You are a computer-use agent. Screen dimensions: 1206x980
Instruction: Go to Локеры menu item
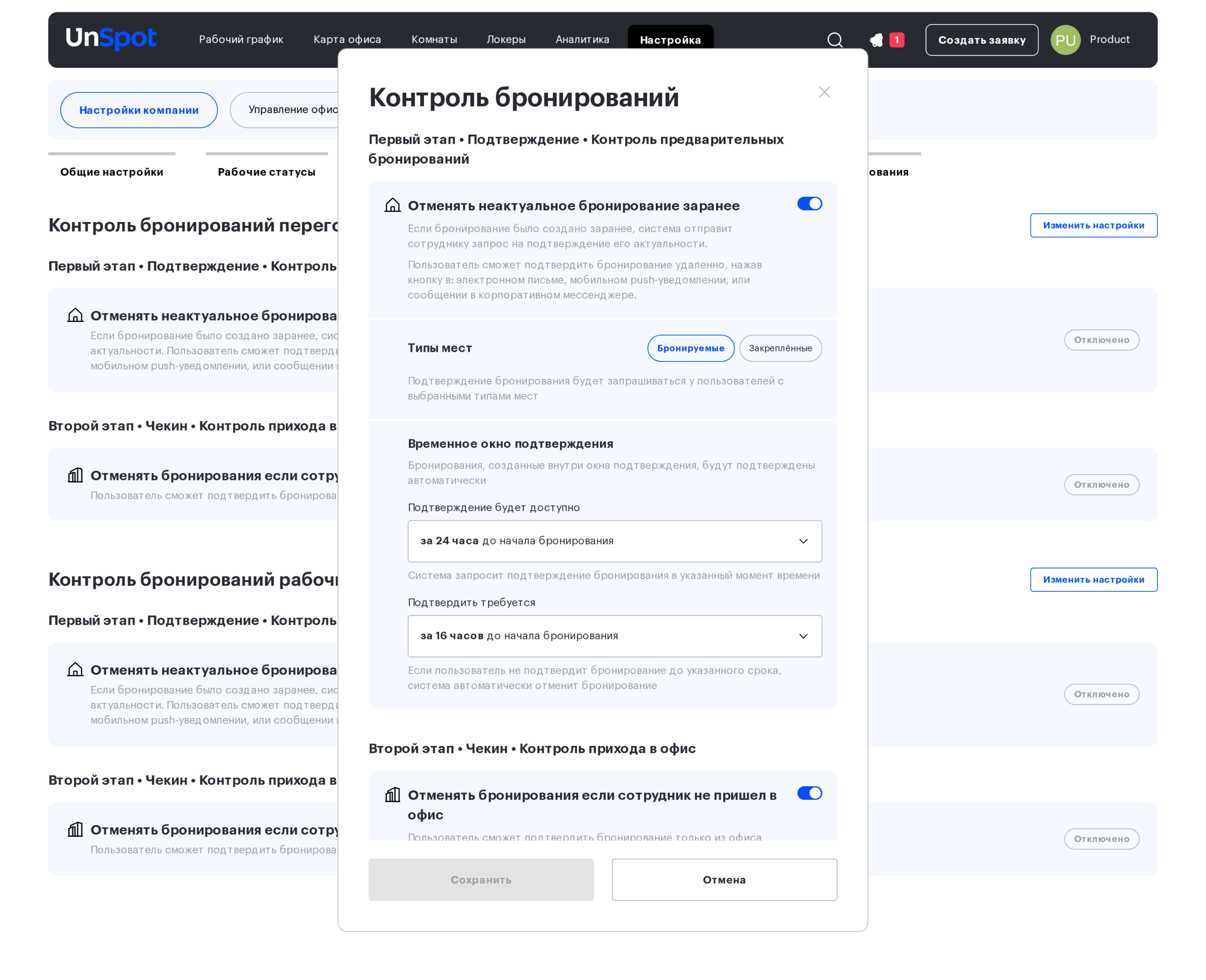505,40
